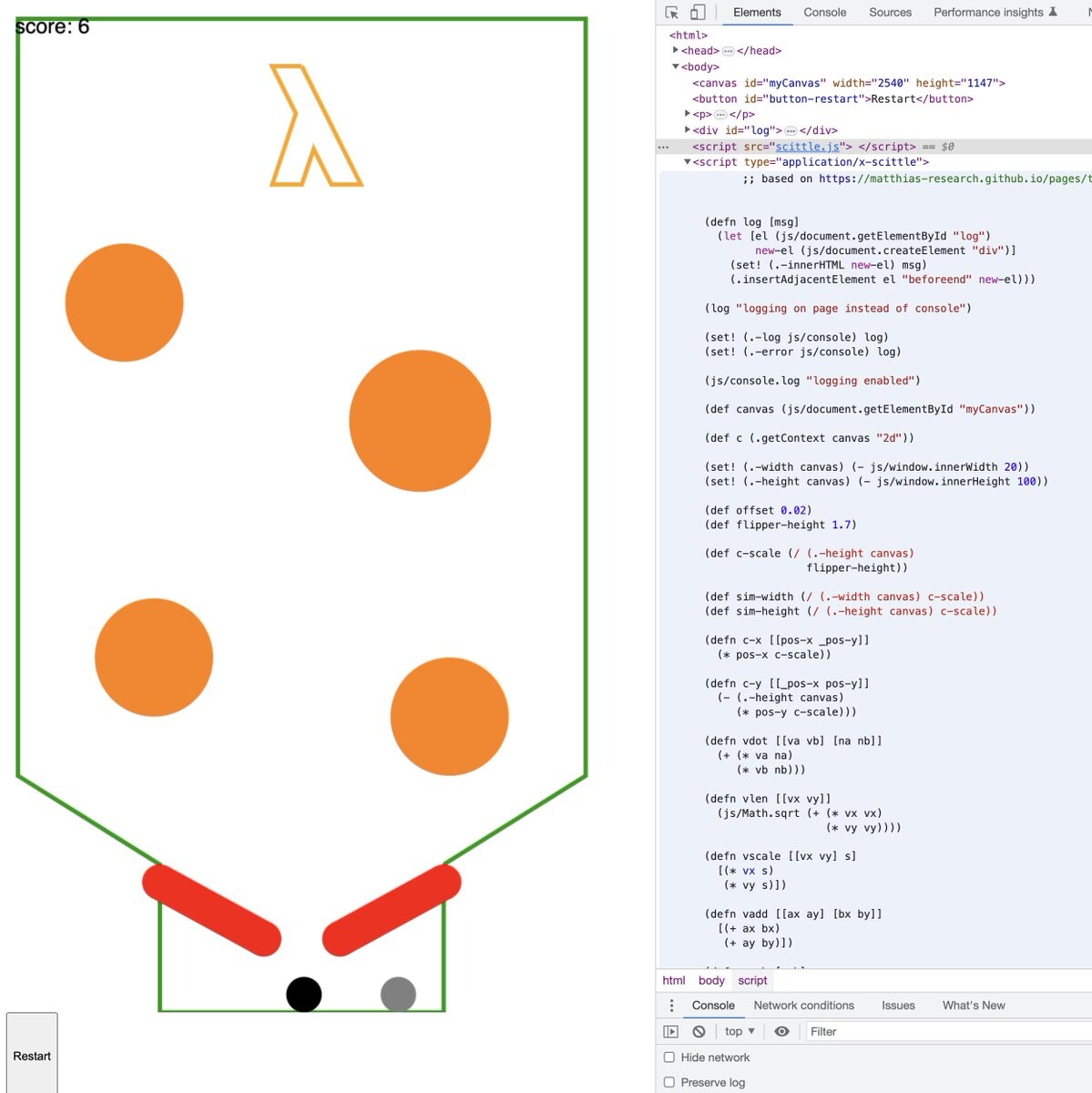Screen dimensions: 1092x1093
Task: Collapse the application/x-scittle script node
Action: pyautogui.click(x=688, y=162)
